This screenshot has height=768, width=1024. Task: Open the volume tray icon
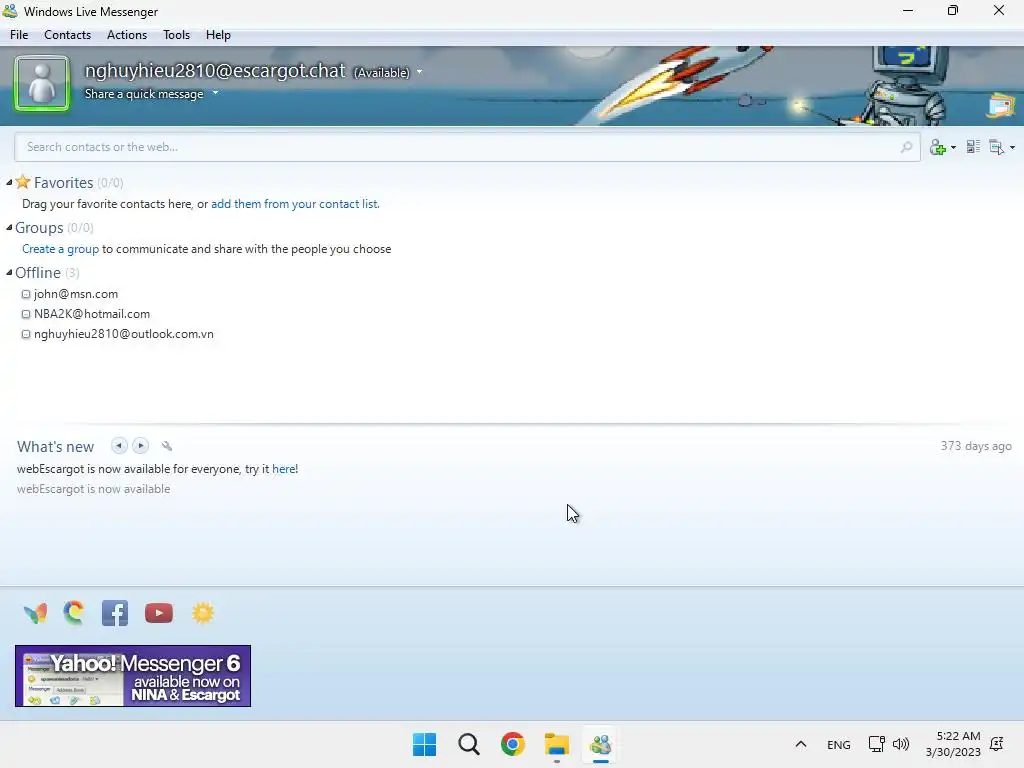pos(901,744)
